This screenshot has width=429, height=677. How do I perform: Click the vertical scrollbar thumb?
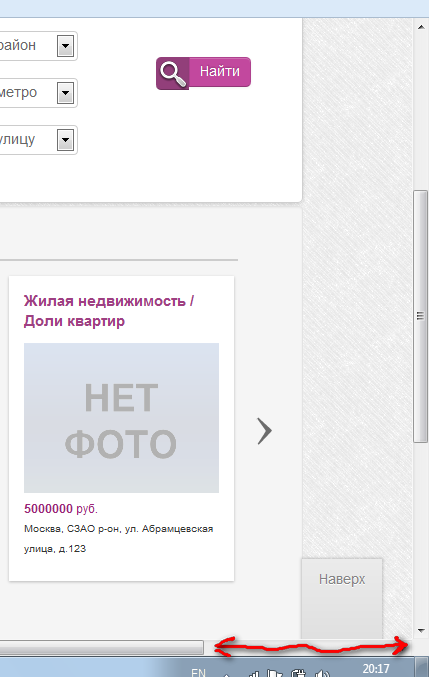(420, 316)
